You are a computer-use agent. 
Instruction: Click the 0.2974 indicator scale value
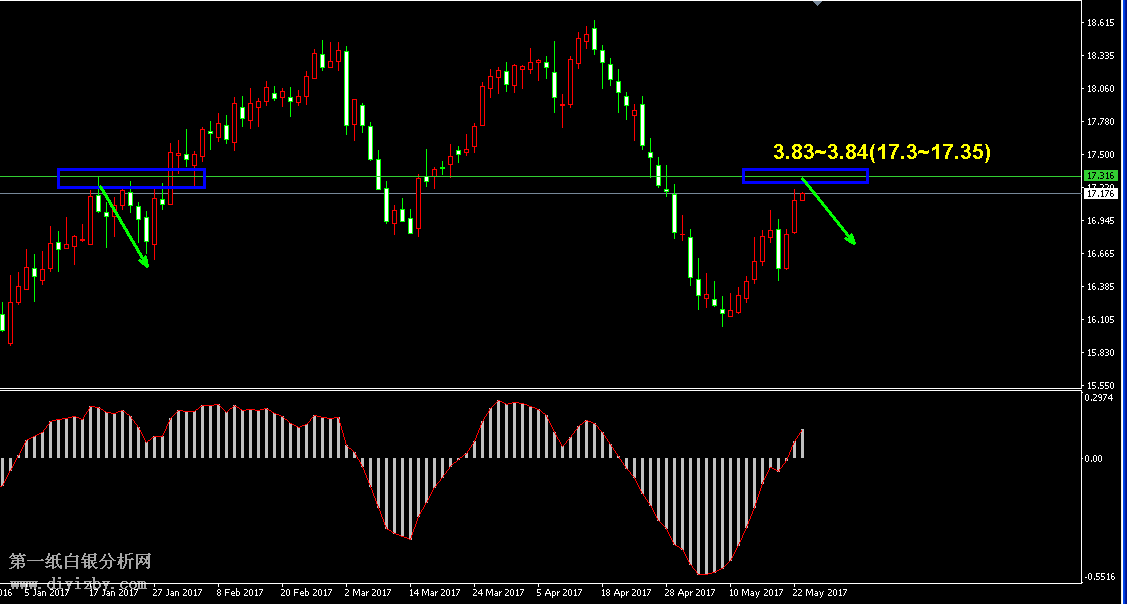click(1100, 398)
